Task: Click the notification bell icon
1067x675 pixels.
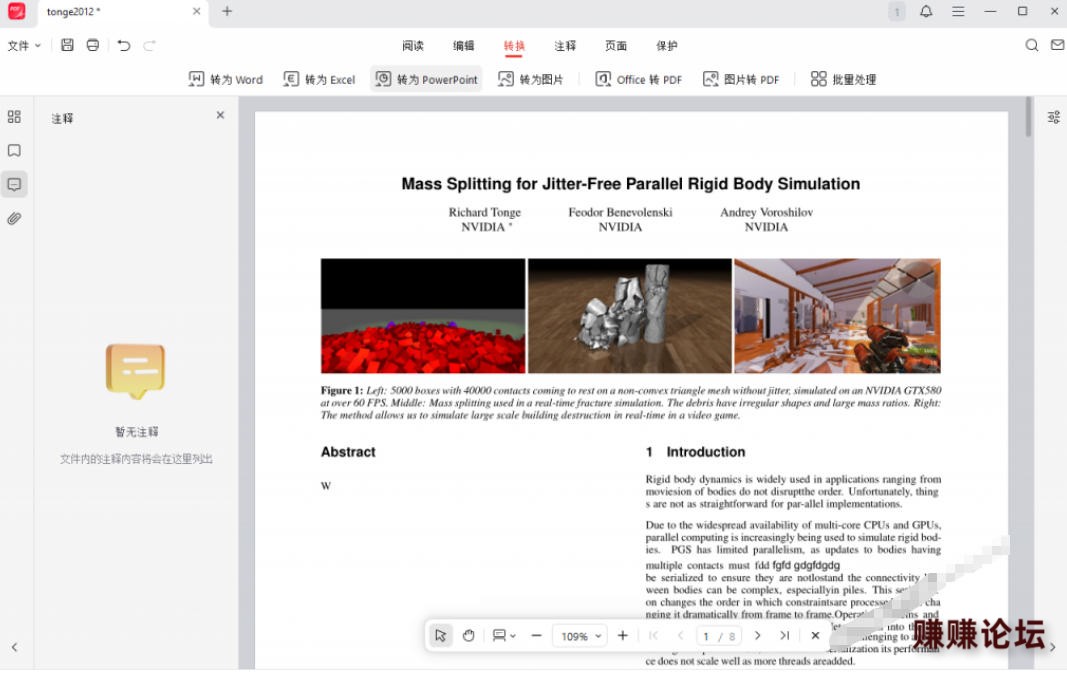Action: tap(926, 11)
